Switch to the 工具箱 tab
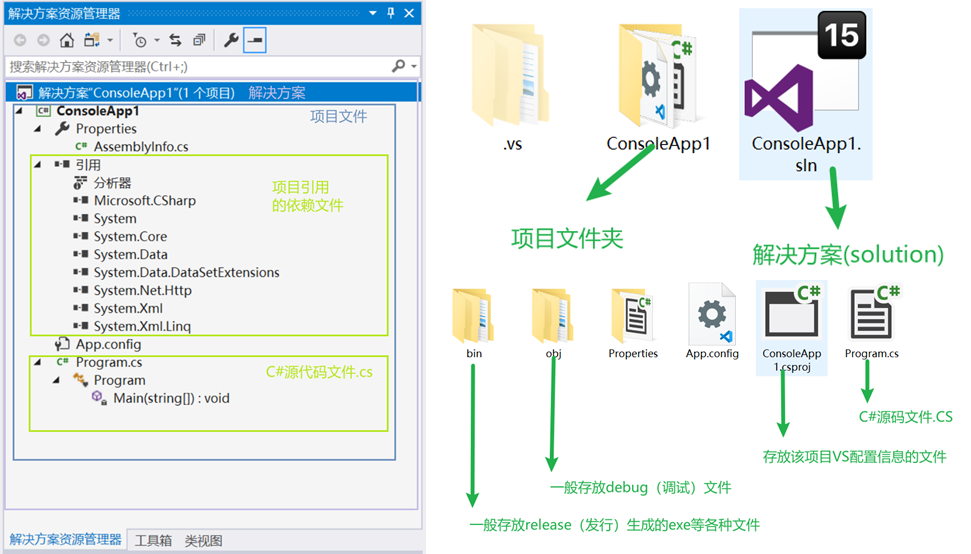This screenshot has height=554, width=971. point(153,540)
